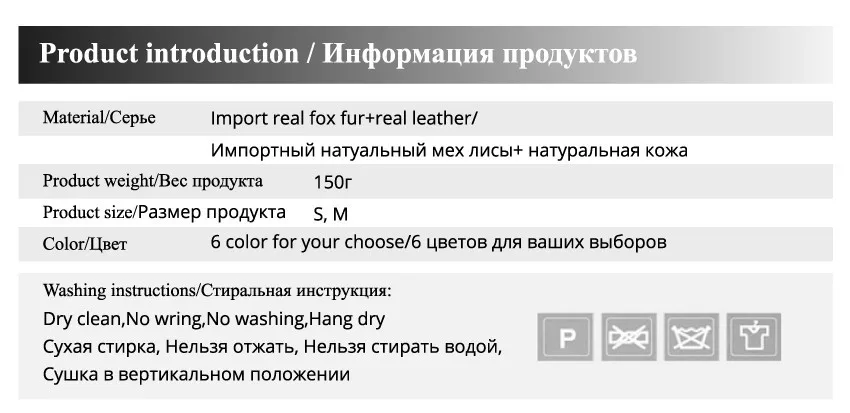Click the dry clean P symbol icon
The width and height of the screenshot is (850, 413).
(565, 337)
